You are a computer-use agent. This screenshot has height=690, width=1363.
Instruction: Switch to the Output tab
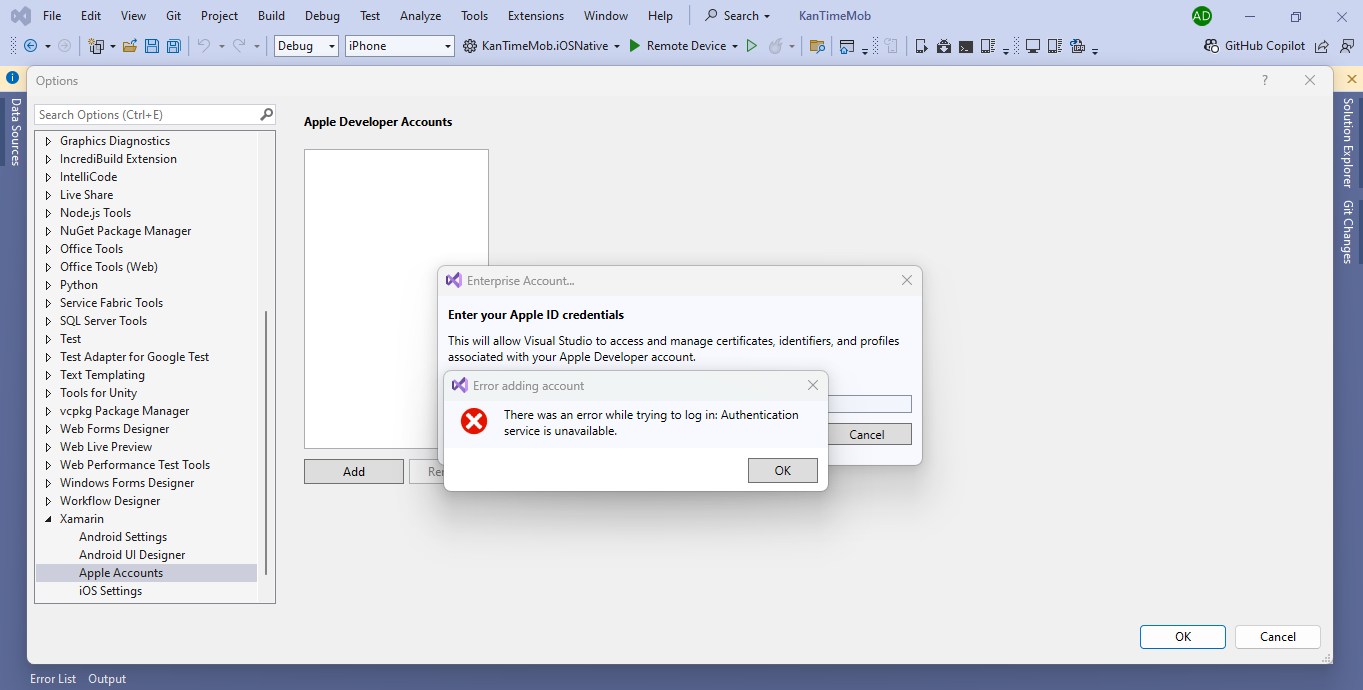click(x=107, y=679)
